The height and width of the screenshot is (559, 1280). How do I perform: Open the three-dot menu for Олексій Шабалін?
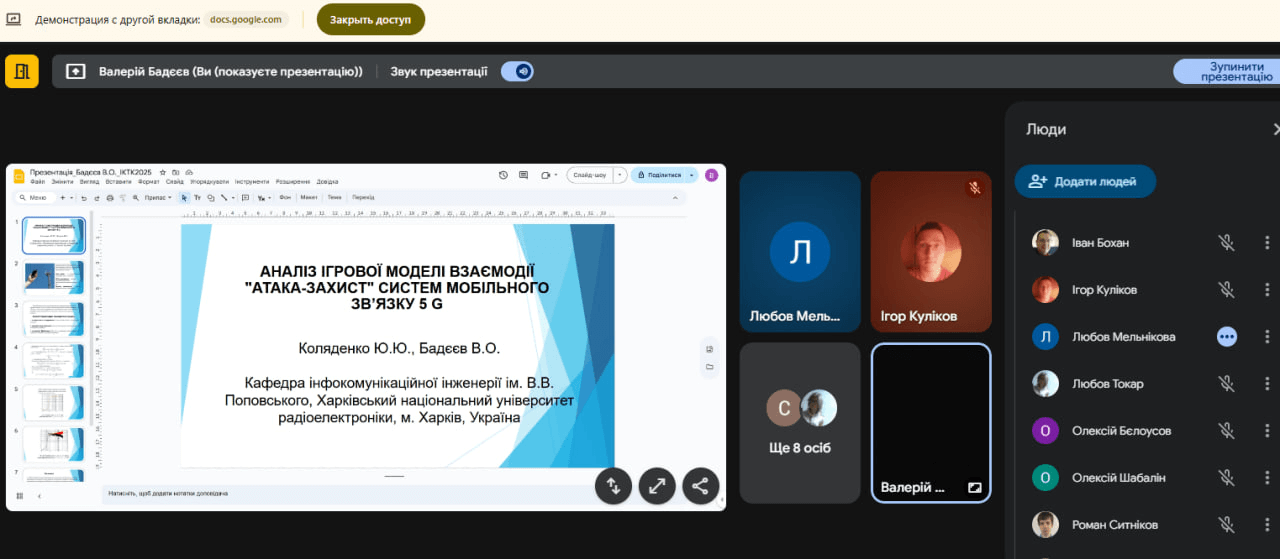click(1267, 478)
